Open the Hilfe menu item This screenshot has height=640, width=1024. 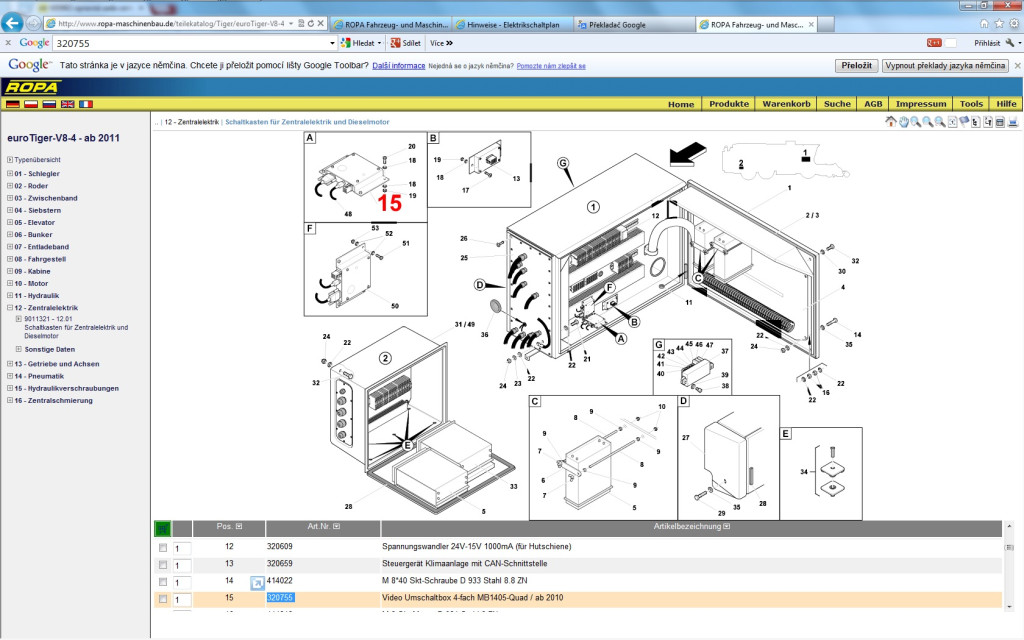pos(1006,104)
